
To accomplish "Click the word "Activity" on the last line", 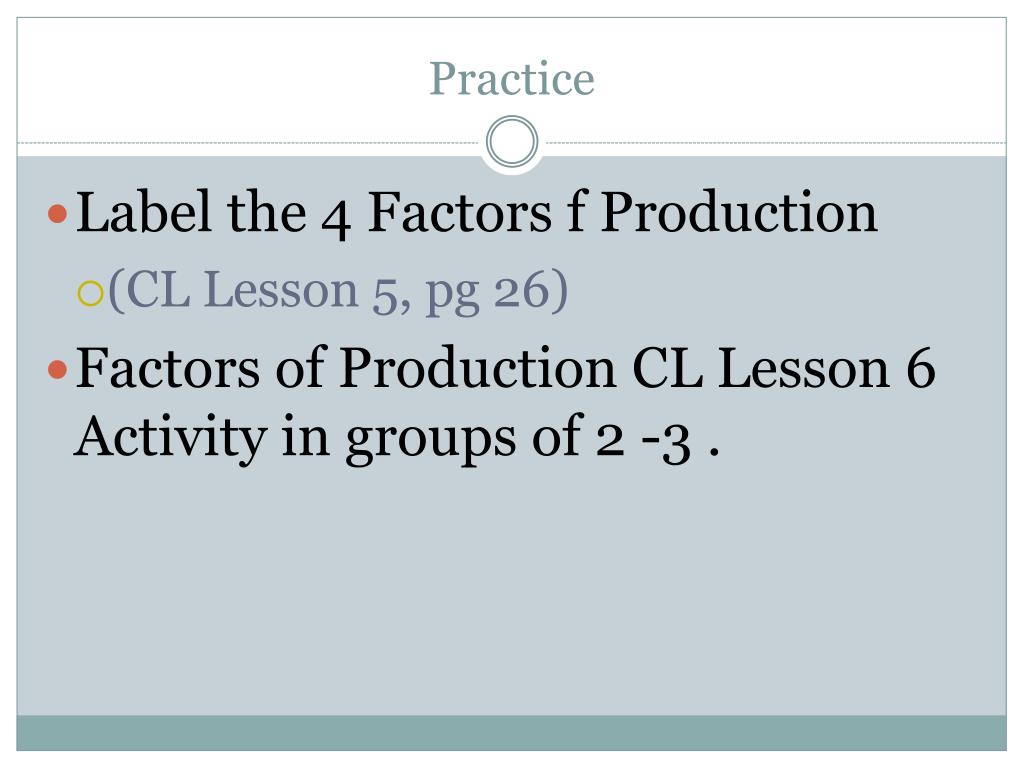I will coord(171,438).
